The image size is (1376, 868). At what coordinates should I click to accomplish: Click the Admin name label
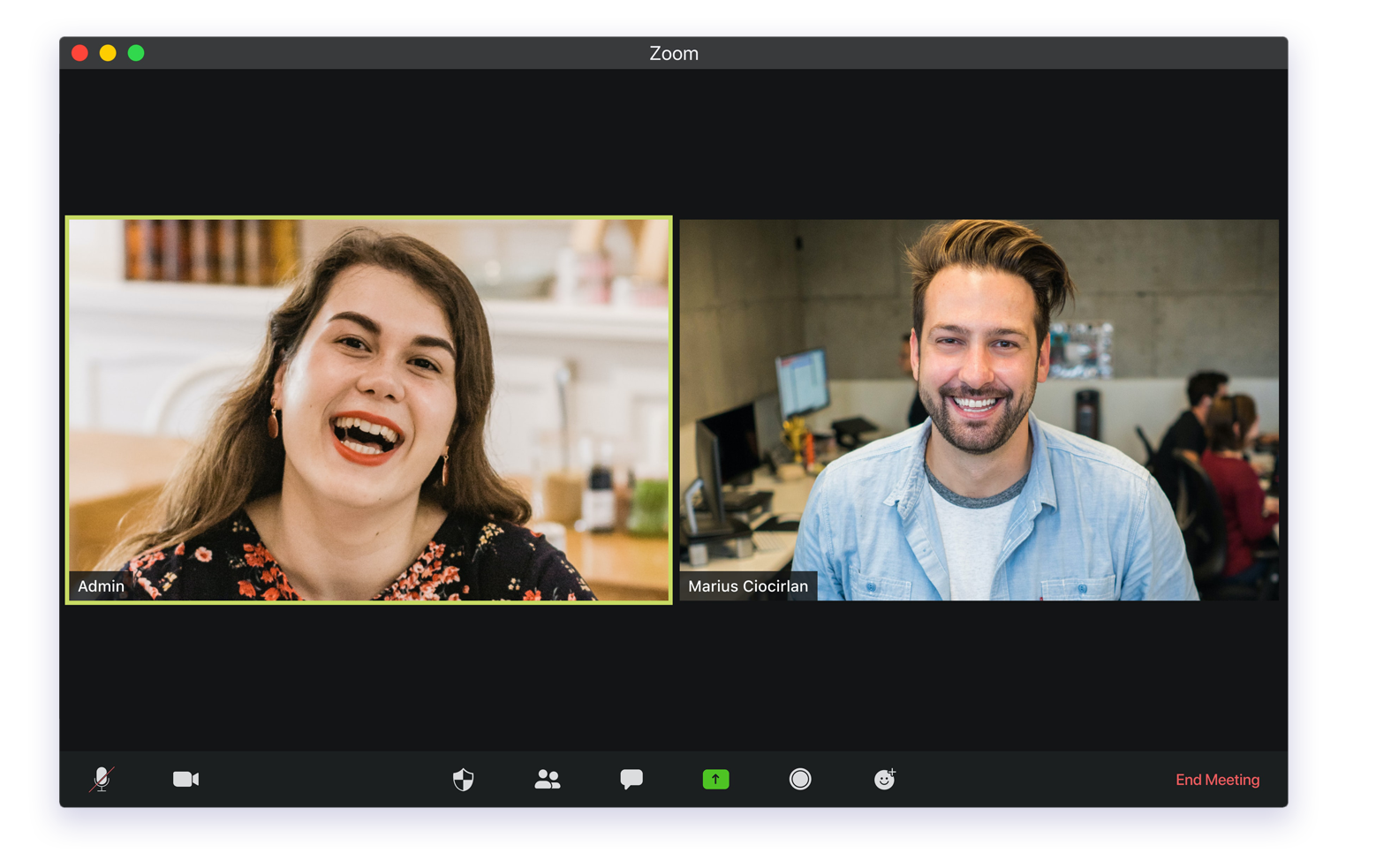tap(101, 586)
